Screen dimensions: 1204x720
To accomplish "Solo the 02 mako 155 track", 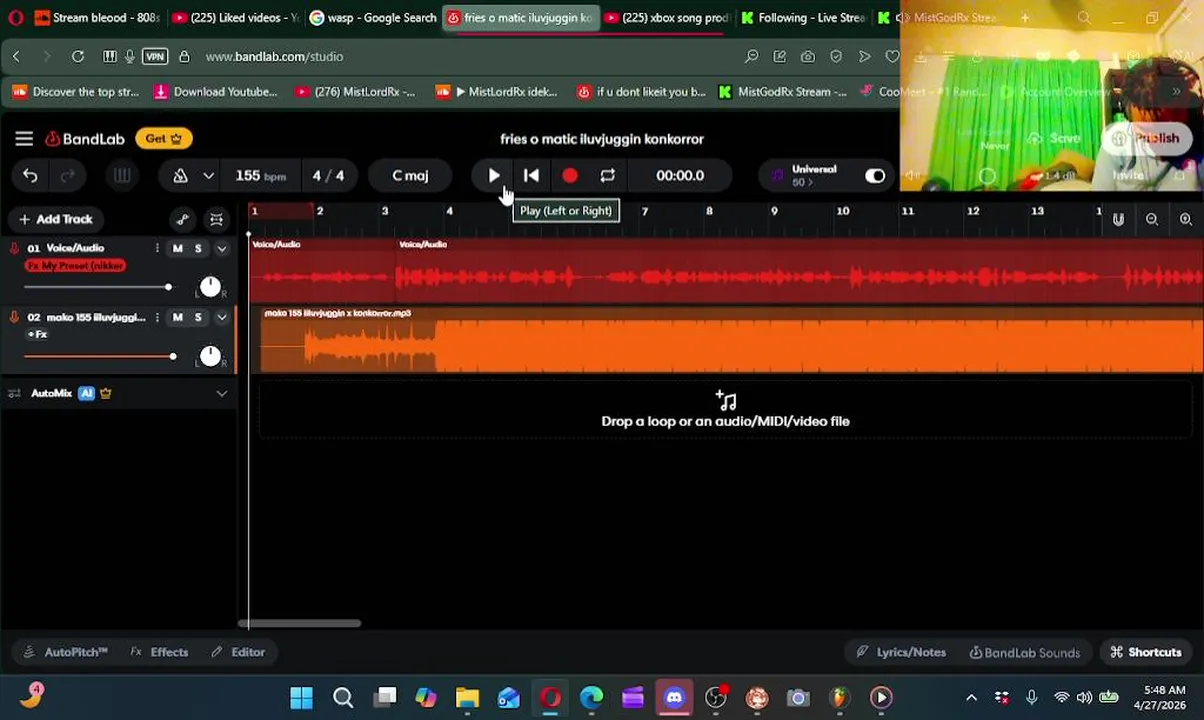I will tap(198, 318).
